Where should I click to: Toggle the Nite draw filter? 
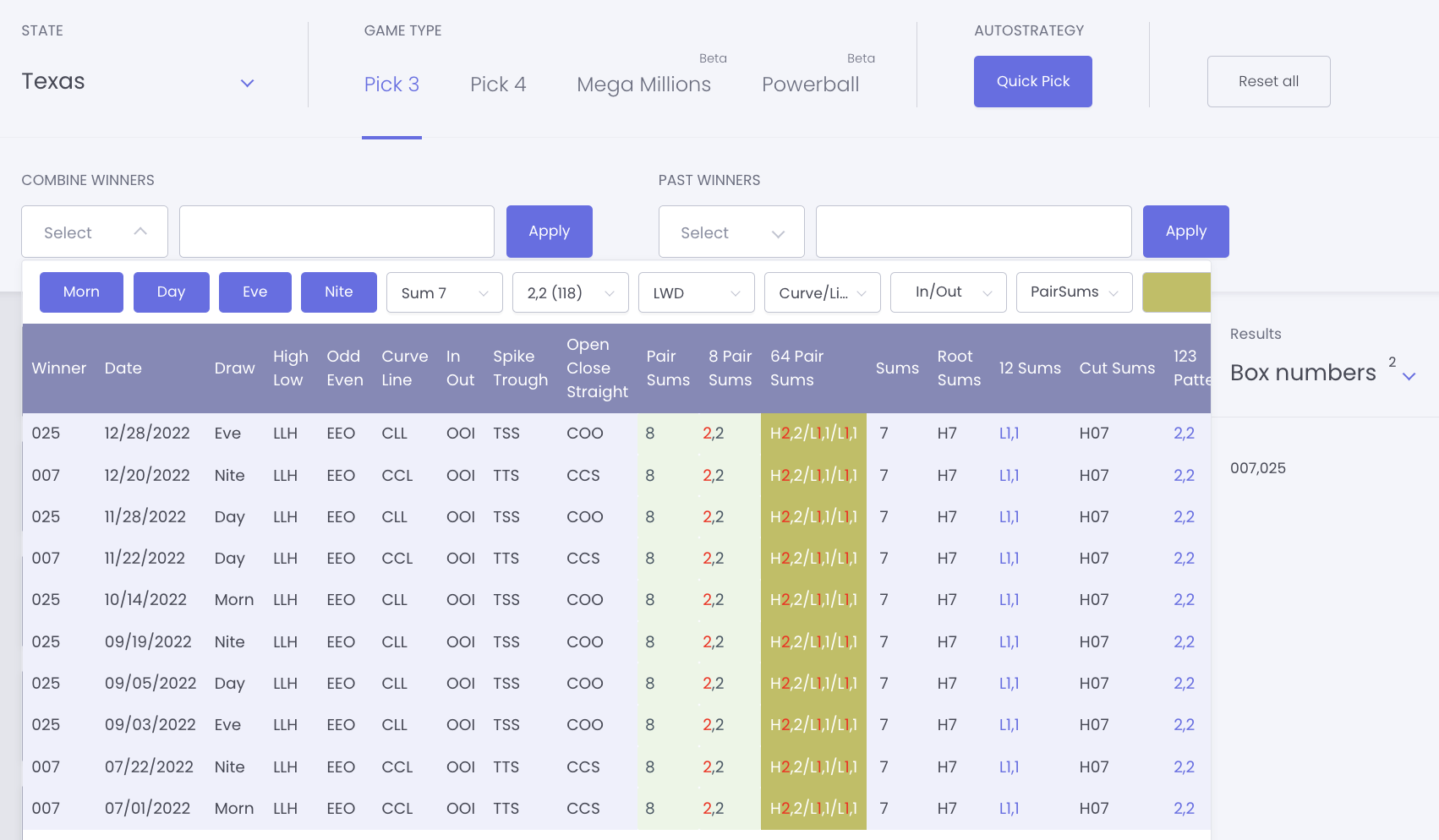click(x=338, y=292)
